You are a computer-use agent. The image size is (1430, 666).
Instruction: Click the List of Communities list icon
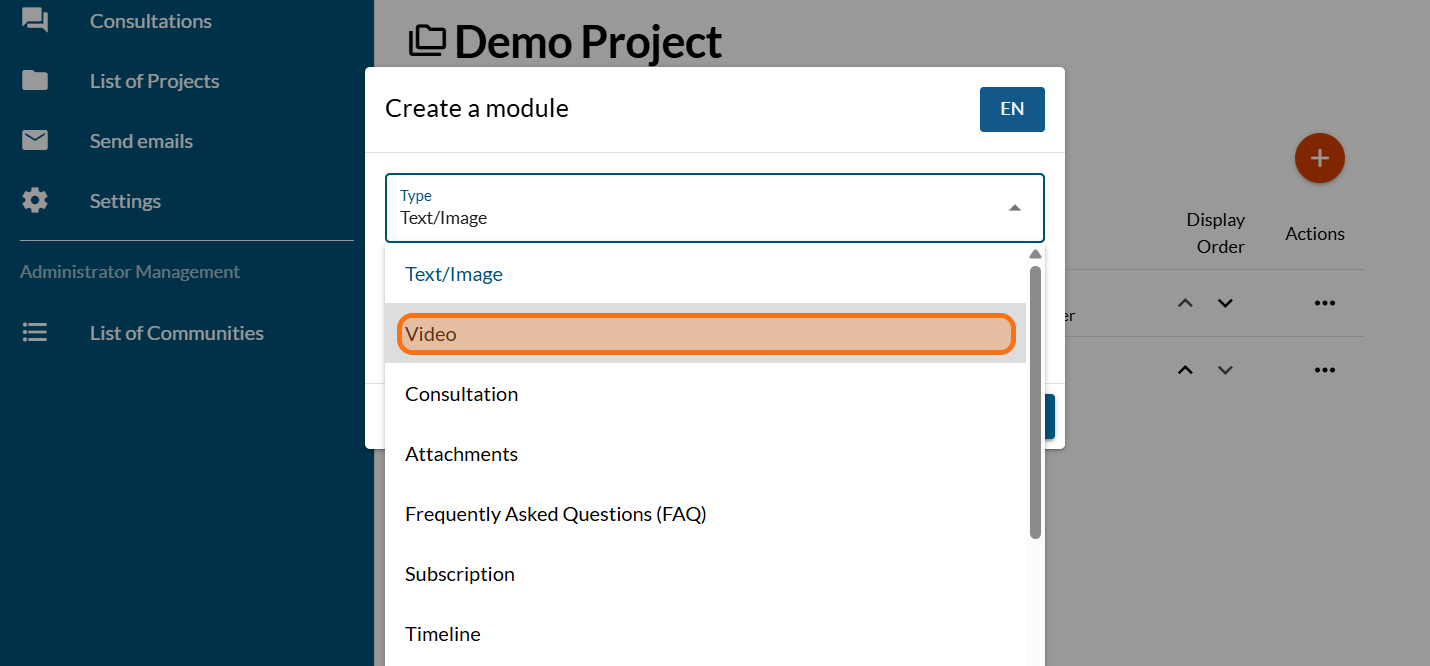tap(35, 333)
